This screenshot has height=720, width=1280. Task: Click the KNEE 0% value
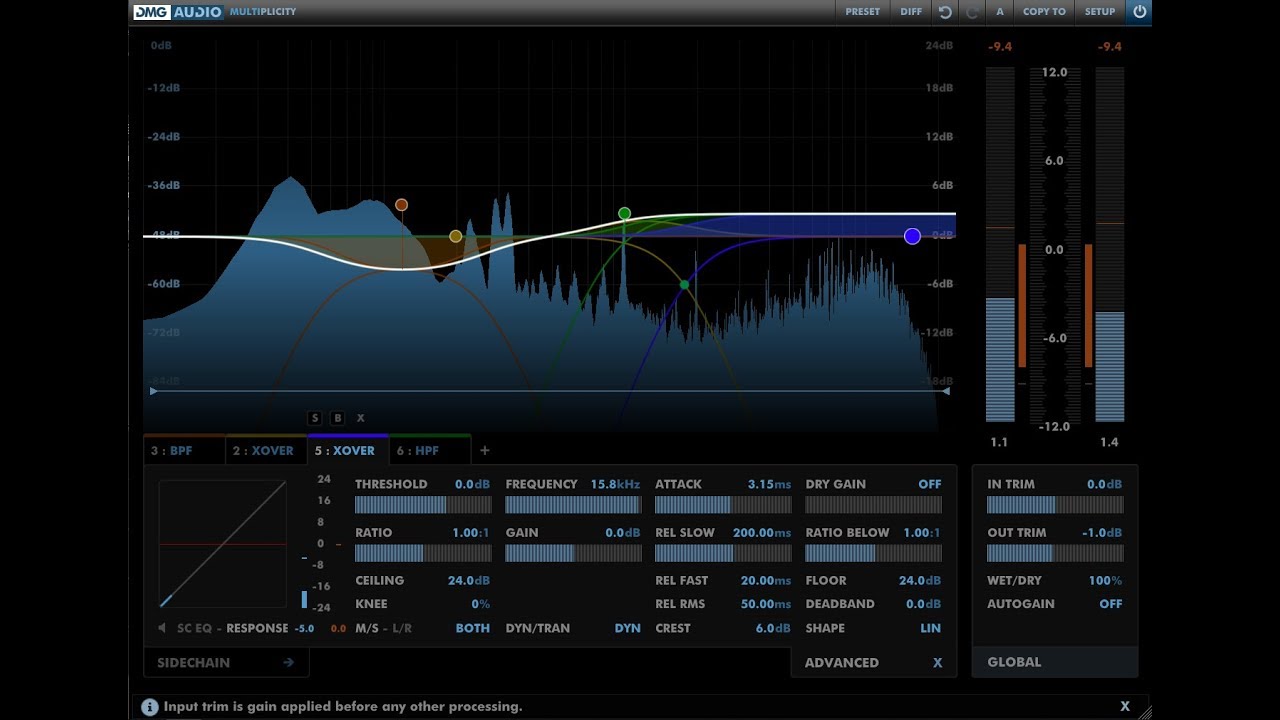480,604
